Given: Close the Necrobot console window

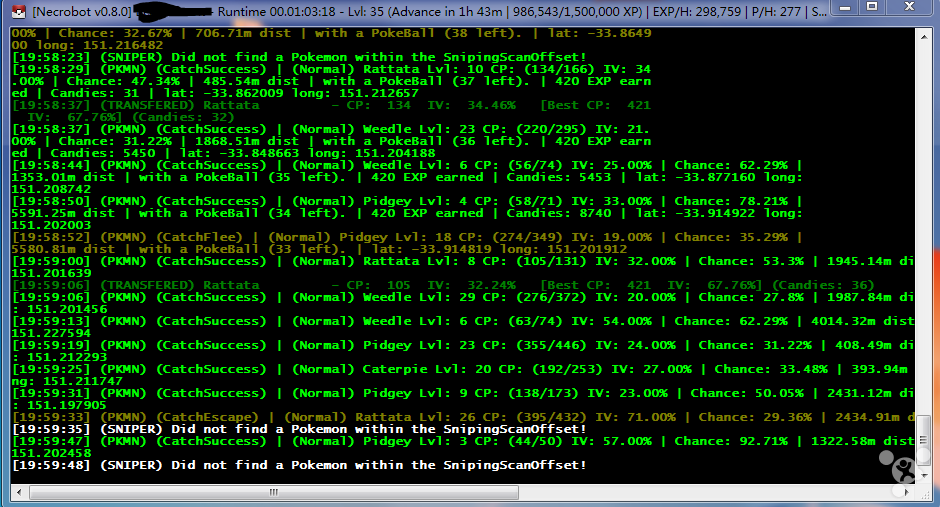Looking at the screenshot, I should 909,8.
